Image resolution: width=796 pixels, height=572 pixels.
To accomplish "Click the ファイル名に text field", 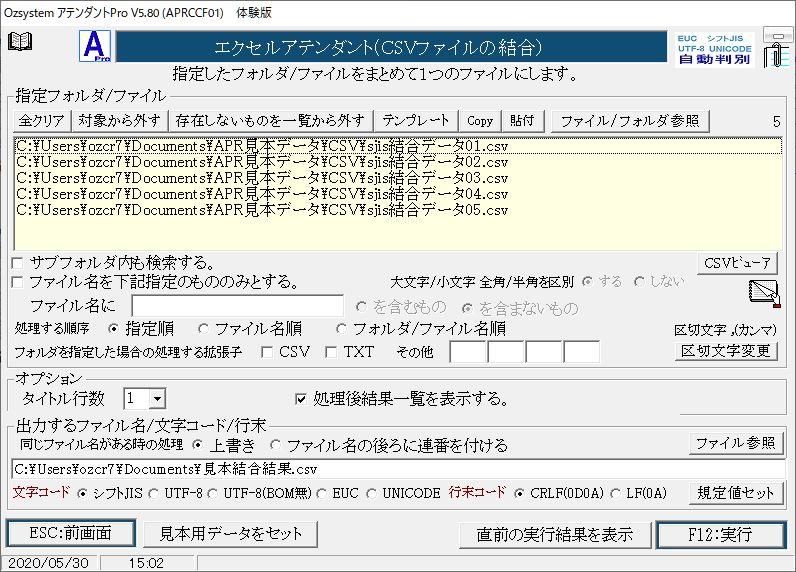I will 238,306.
